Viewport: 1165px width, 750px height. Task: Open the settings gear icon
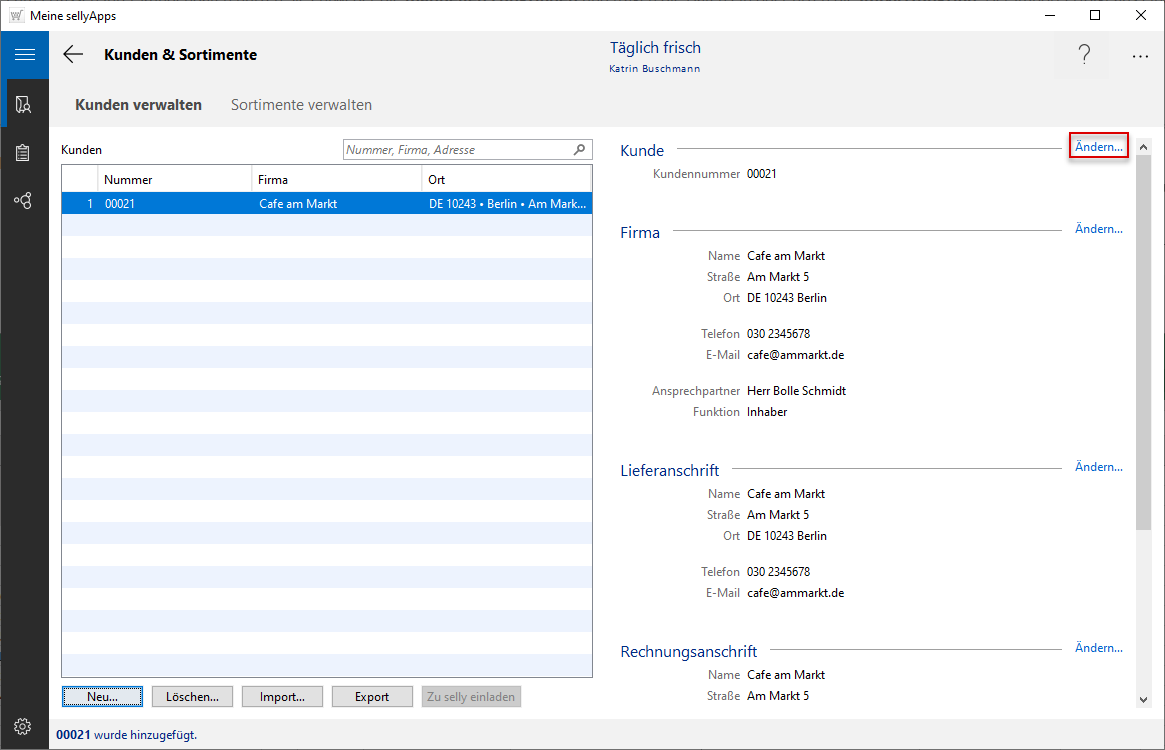click(24, 726)
